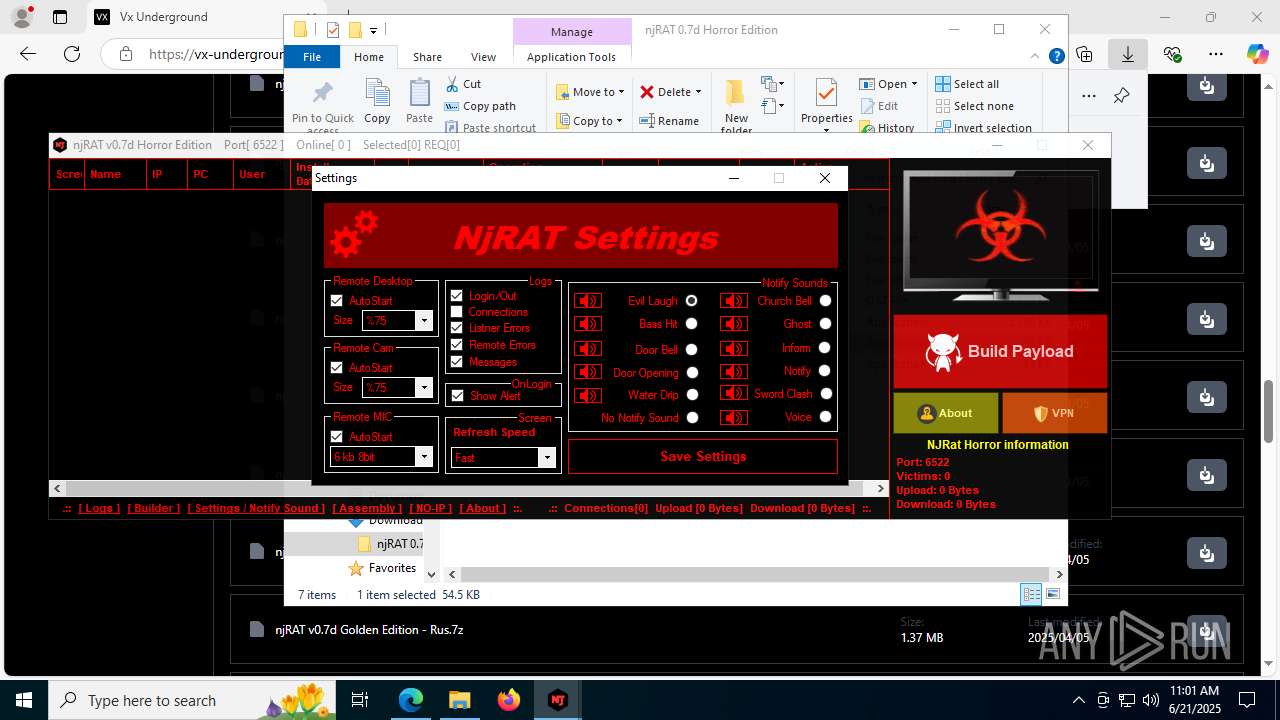Play the Inform sound preview
The width and height of the screenshot is (1280, 720).
pos(734,348)
